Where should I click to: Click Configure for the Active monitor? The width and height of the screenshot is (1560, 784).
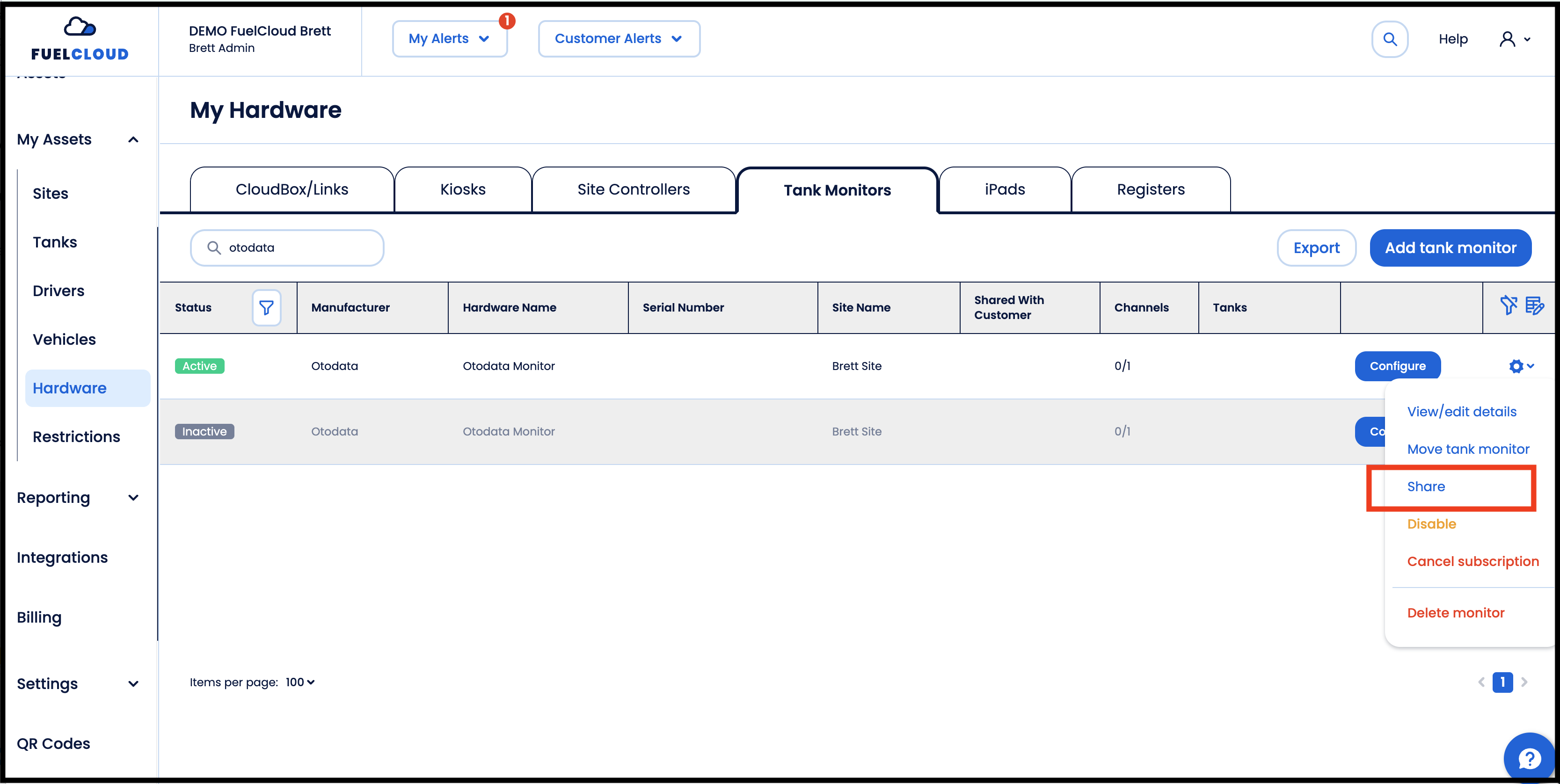pos(1398,366)
